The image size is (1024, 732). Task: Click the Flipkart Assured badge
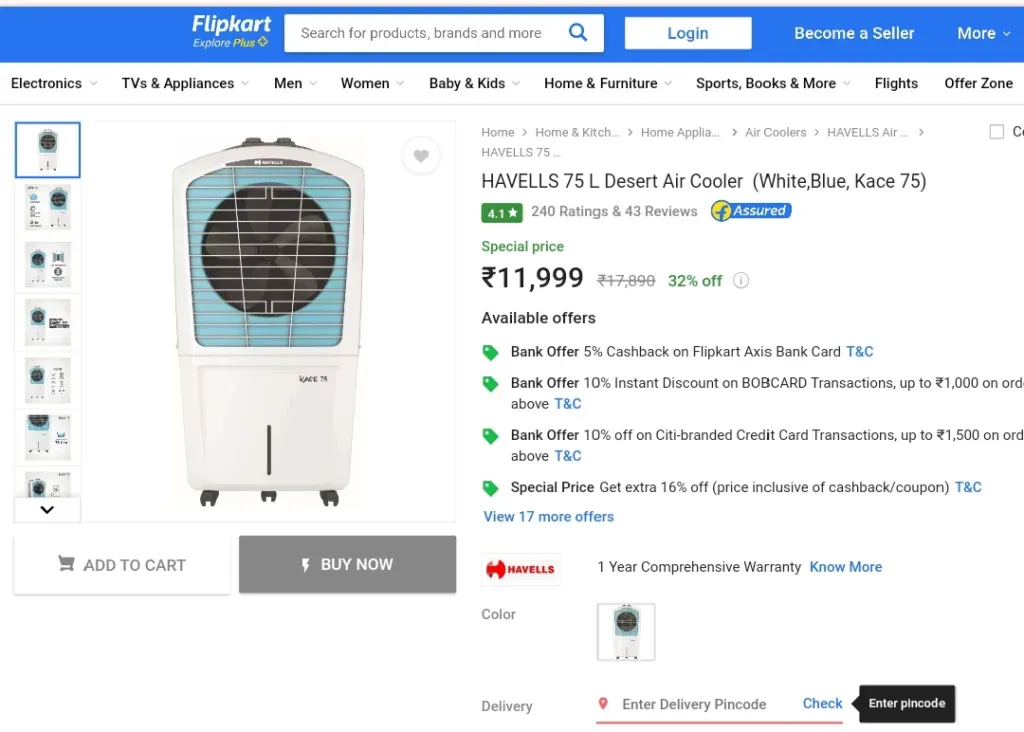[x=751, y=211]
